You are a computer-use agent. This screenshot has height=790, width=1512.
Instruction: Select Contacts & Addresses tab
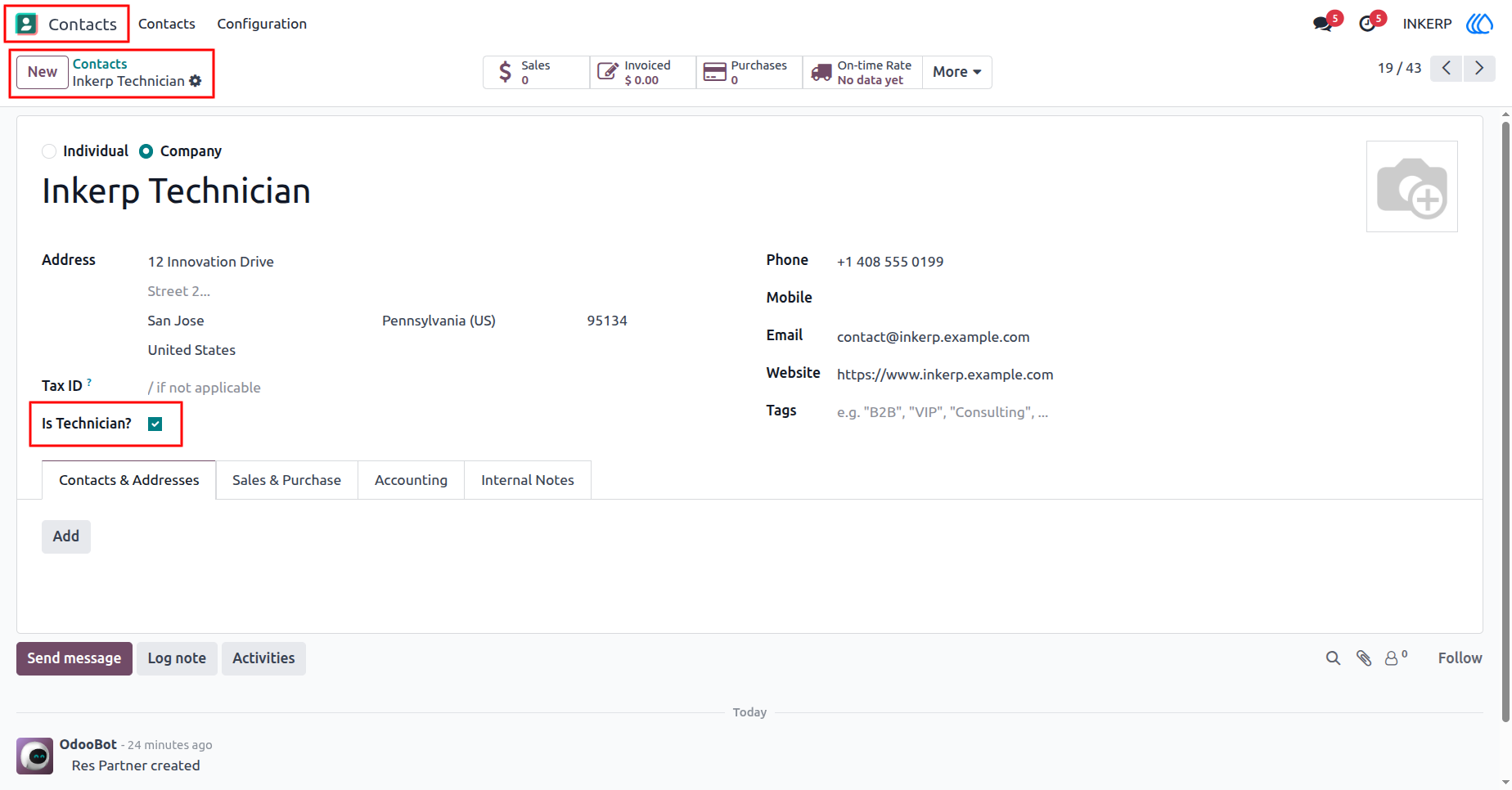129,480
